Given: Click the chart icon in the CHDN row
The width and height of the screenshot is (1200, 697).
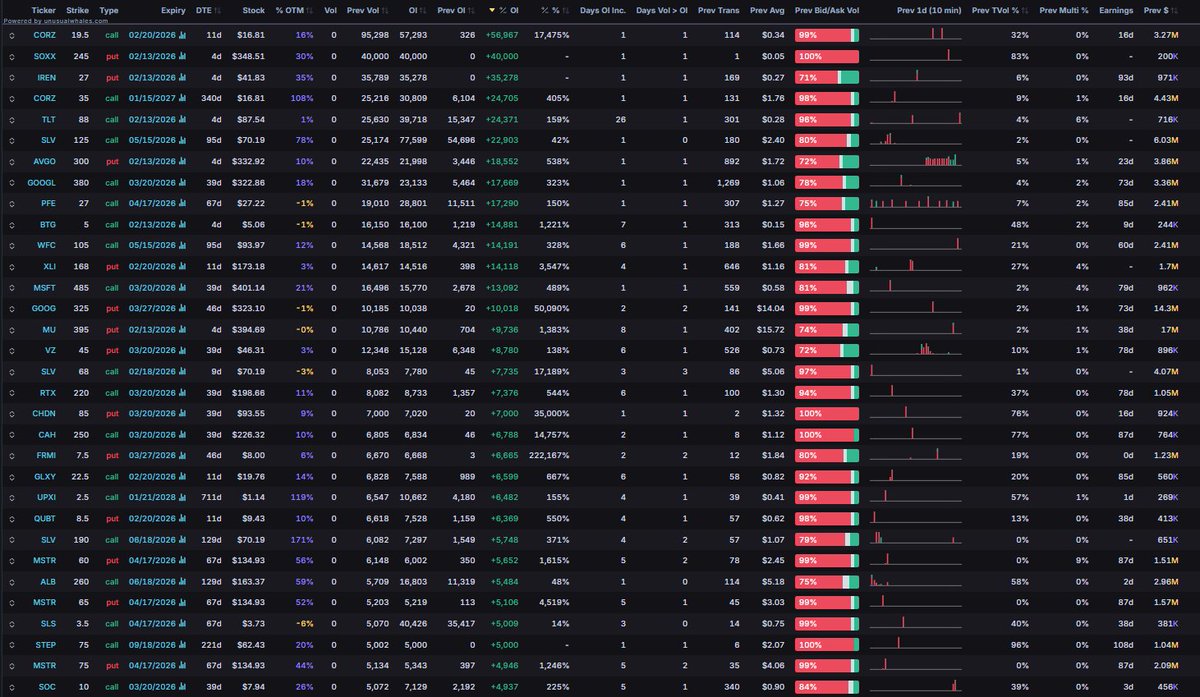Looking at the screenshot, I should 183,413.
